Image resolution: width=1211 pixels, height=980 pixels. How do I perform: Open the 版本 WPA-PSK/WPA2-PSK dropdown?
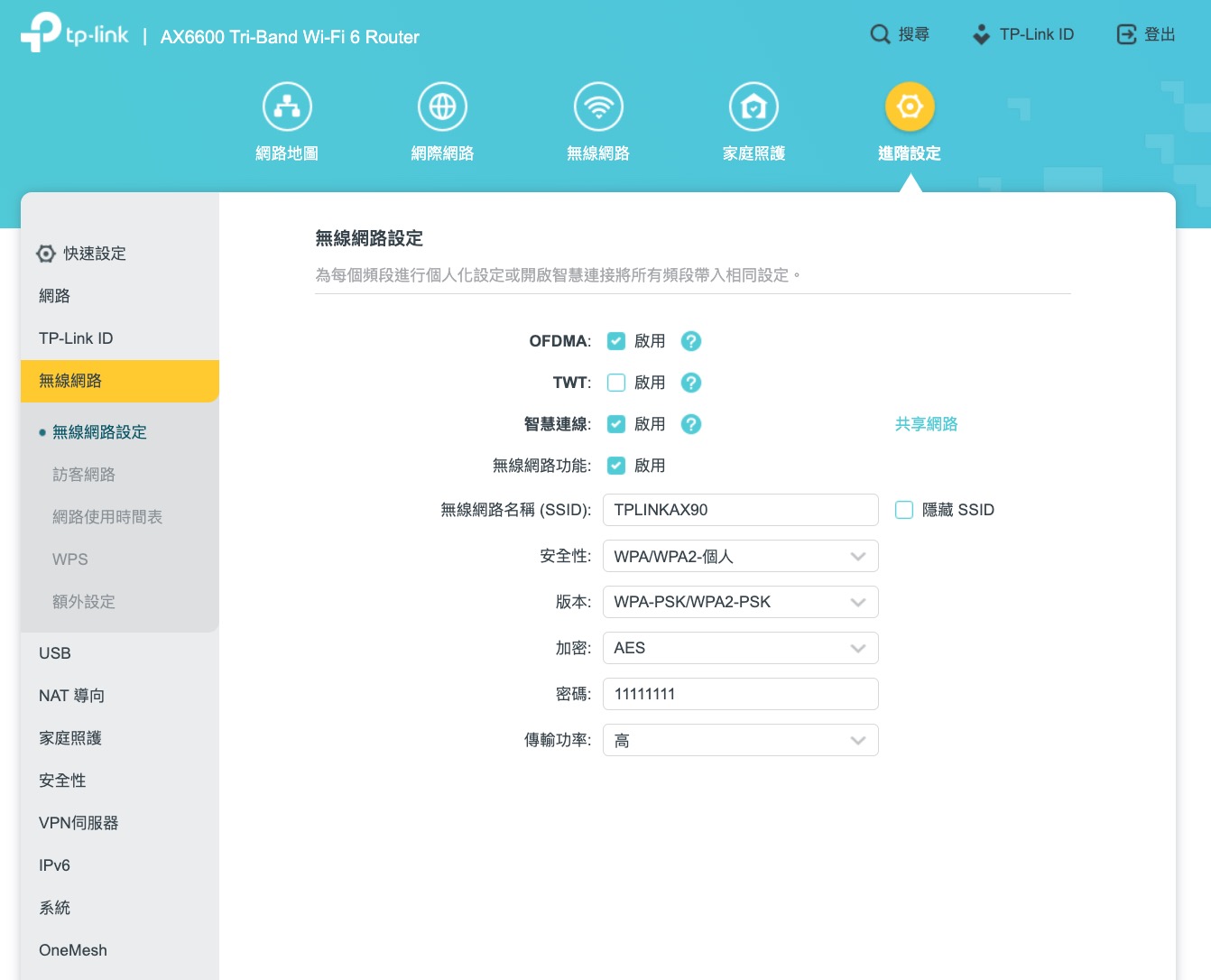[740, 602]
